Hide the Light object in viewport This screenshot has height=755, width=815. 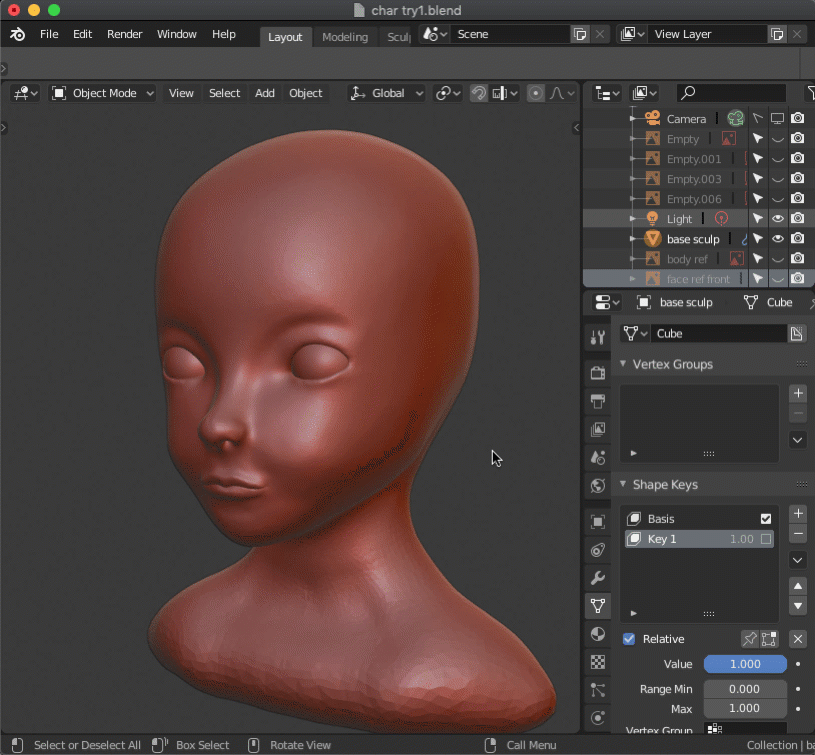point(777,219)
